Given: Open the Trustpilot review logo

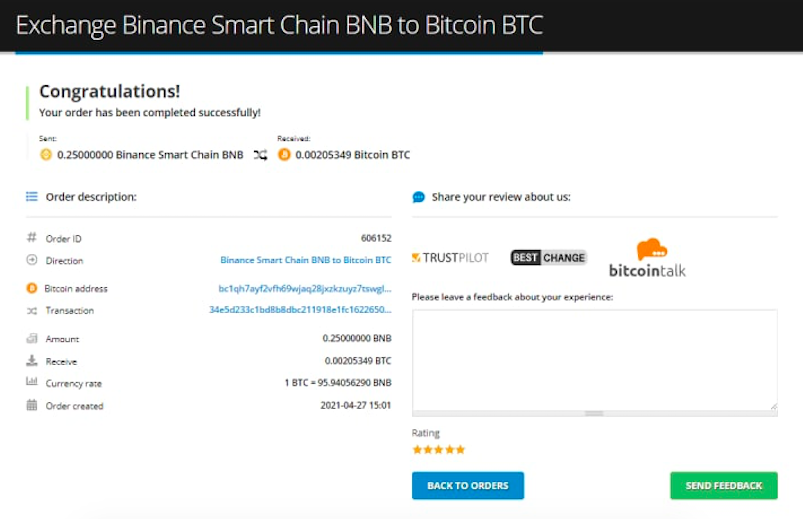Looking at the screenshot, I should 450,257.
